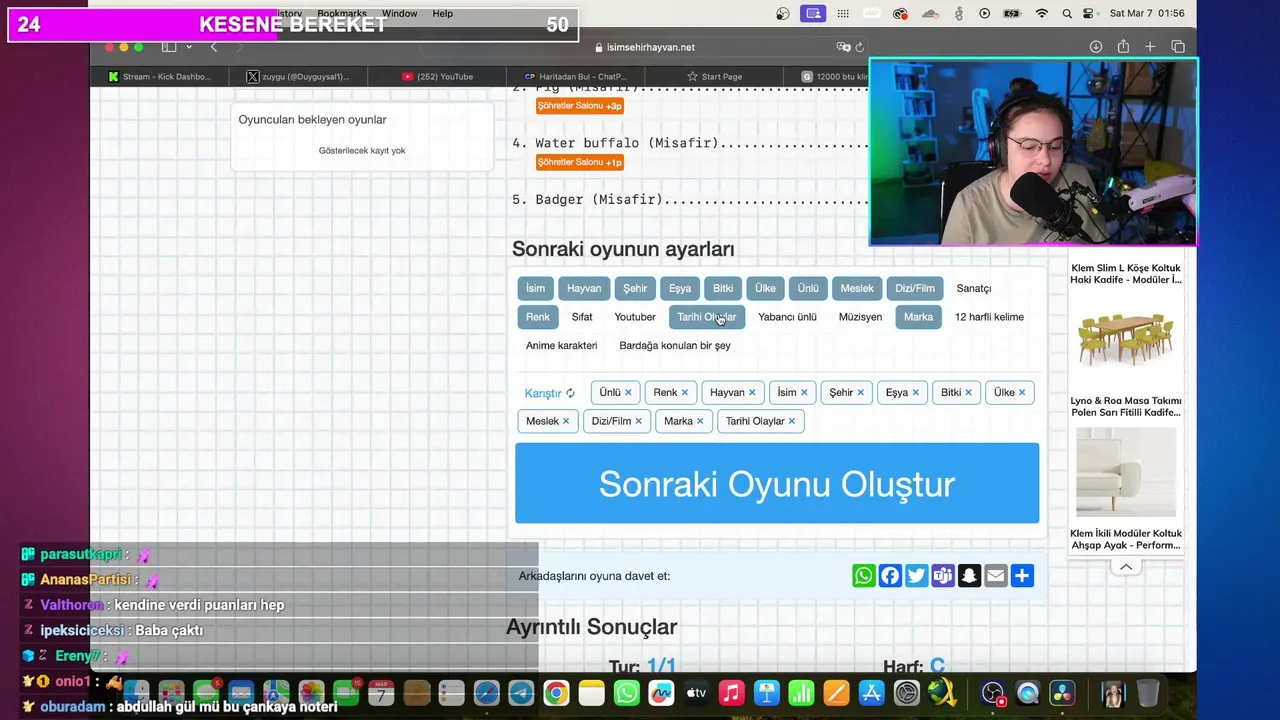Remove the Ünlü chip
This screenshot has width=1280, height=720.
(628, 393)
